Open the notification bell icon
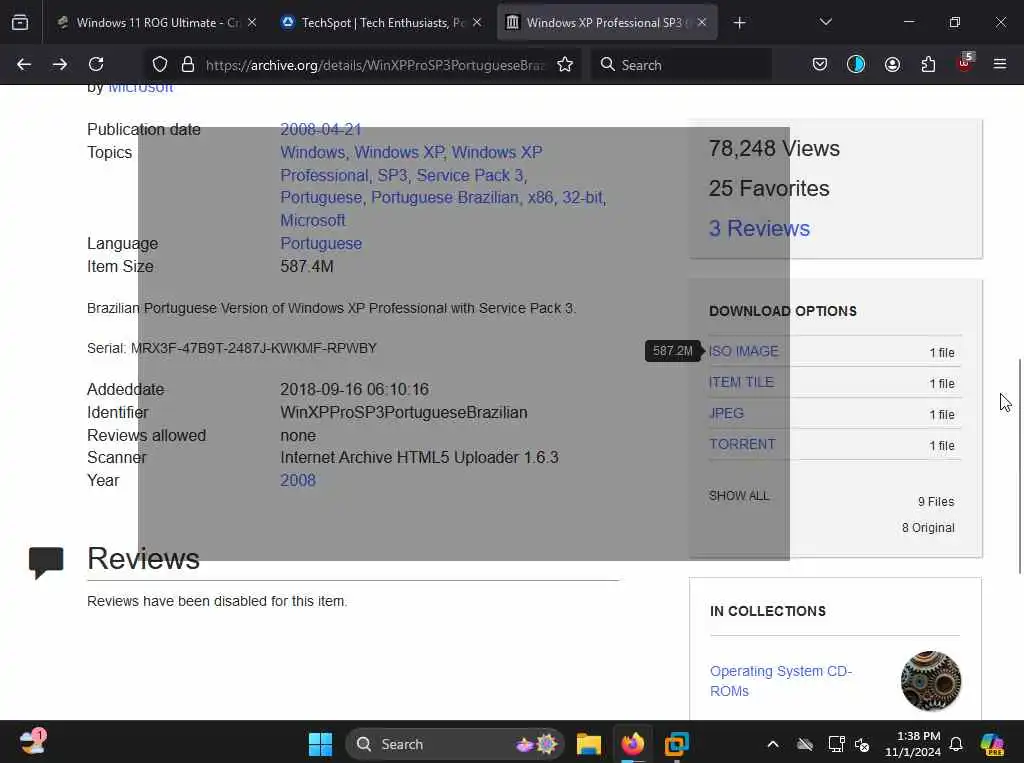 coord(956,744)
